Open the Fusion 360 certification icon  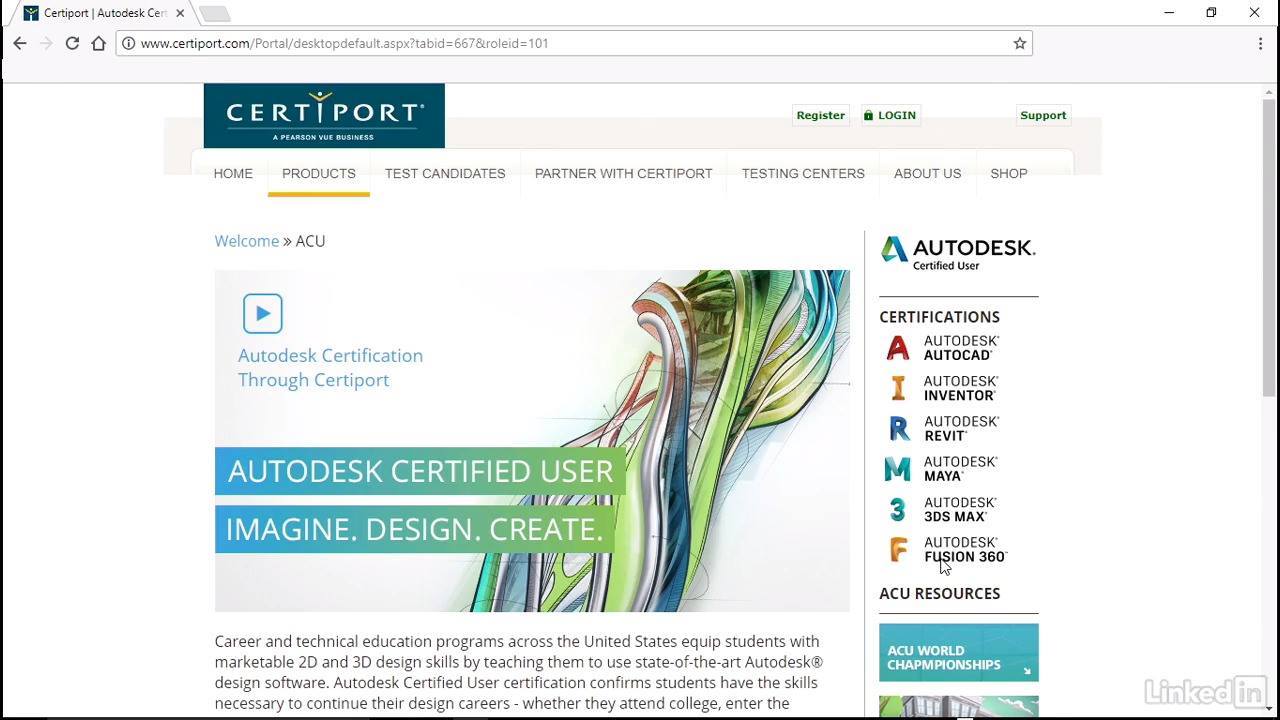[x=899, y=550]
